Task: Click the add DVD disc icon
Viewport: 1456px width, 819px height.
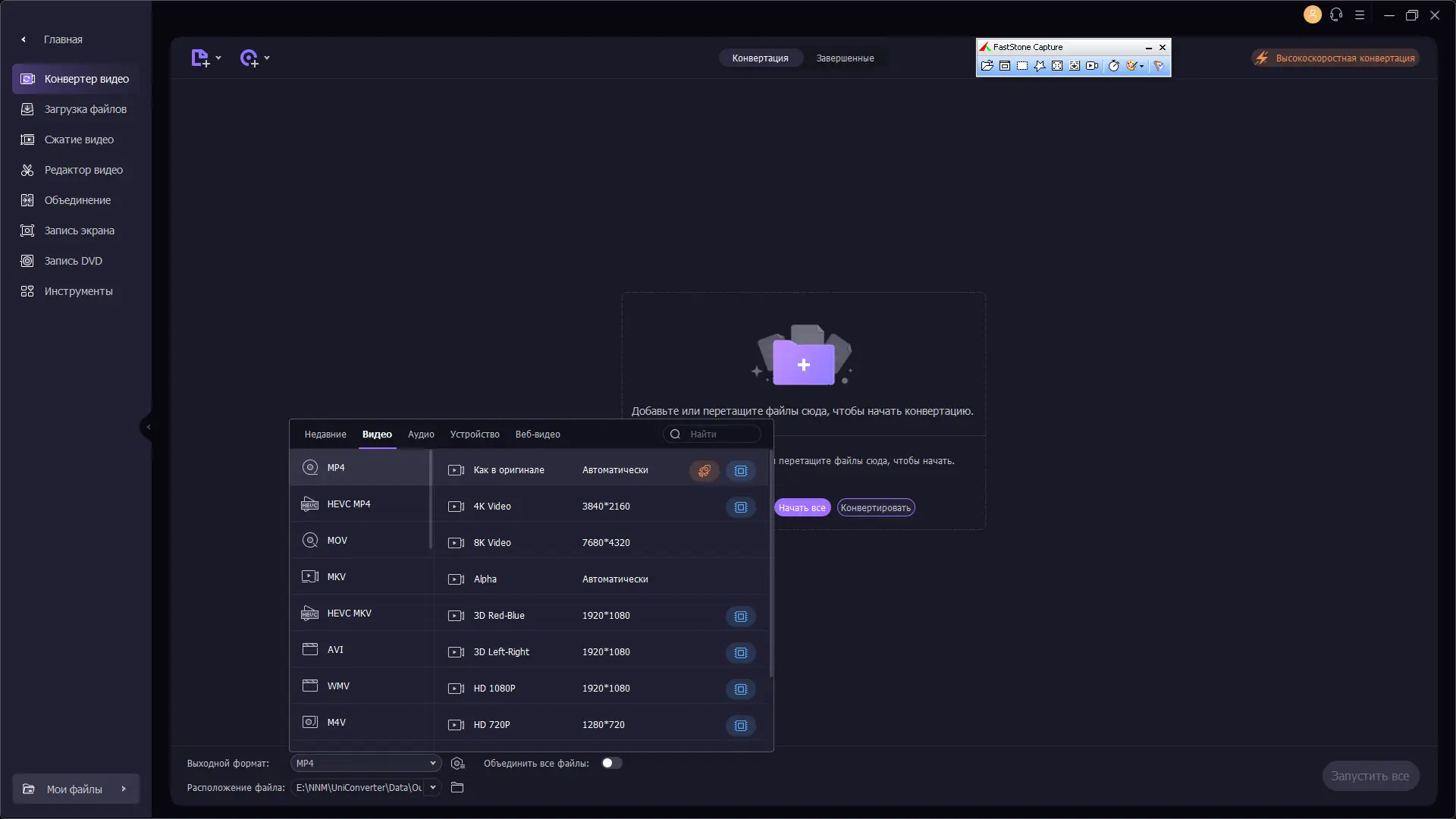Action: pos(249,58)
